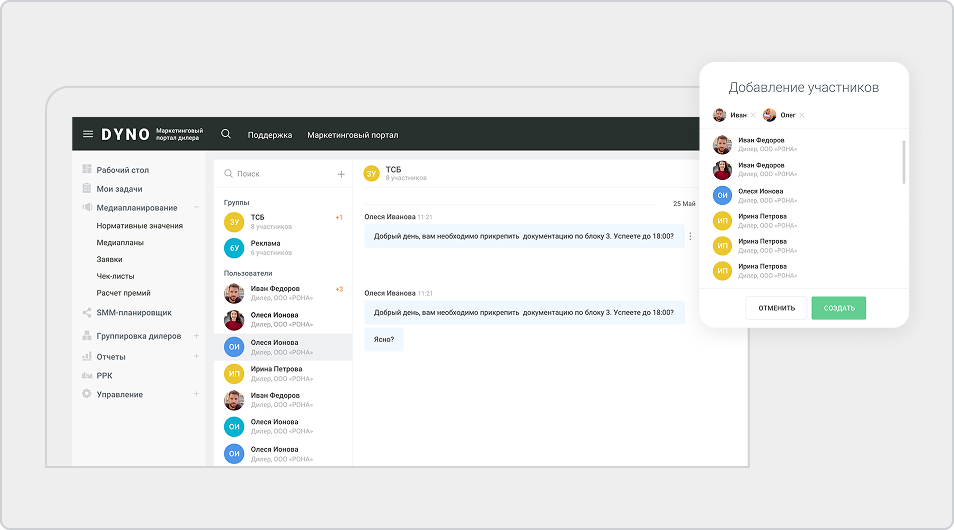The image size is (954, 530).
Task: Remove Иван from selected participants
Action: pos(753,116)
